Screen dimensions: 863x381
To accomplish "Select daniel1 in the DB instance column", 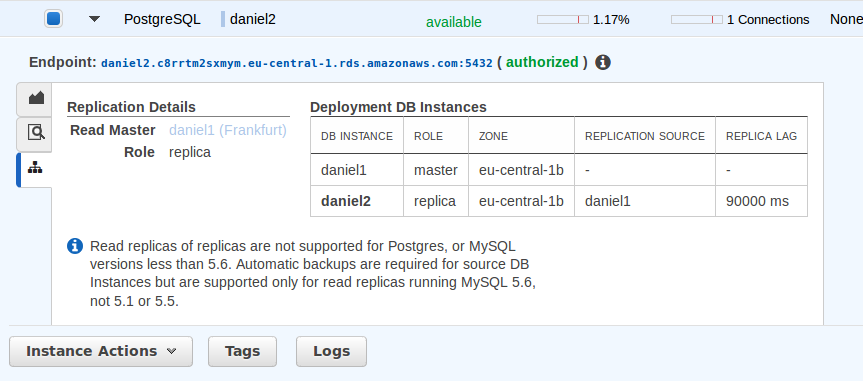I will 343,170.
